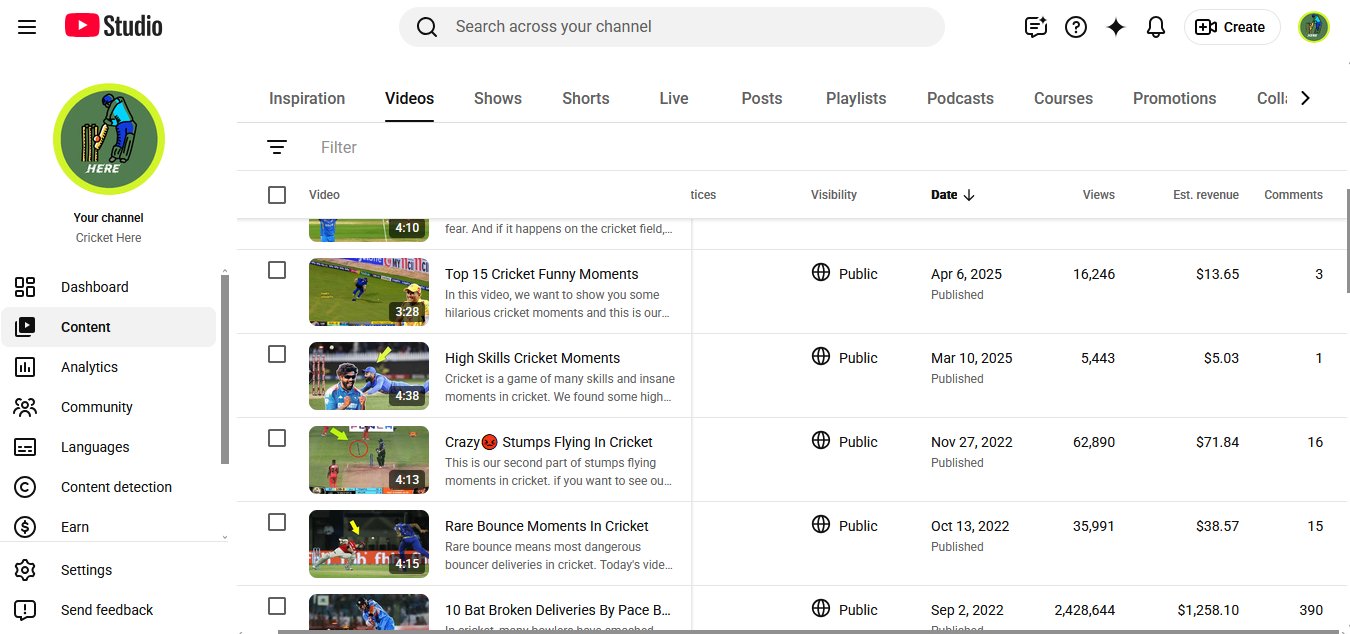Click globe icon for Crazy Stumps Flying video
1350x634 pixels.
821,440
